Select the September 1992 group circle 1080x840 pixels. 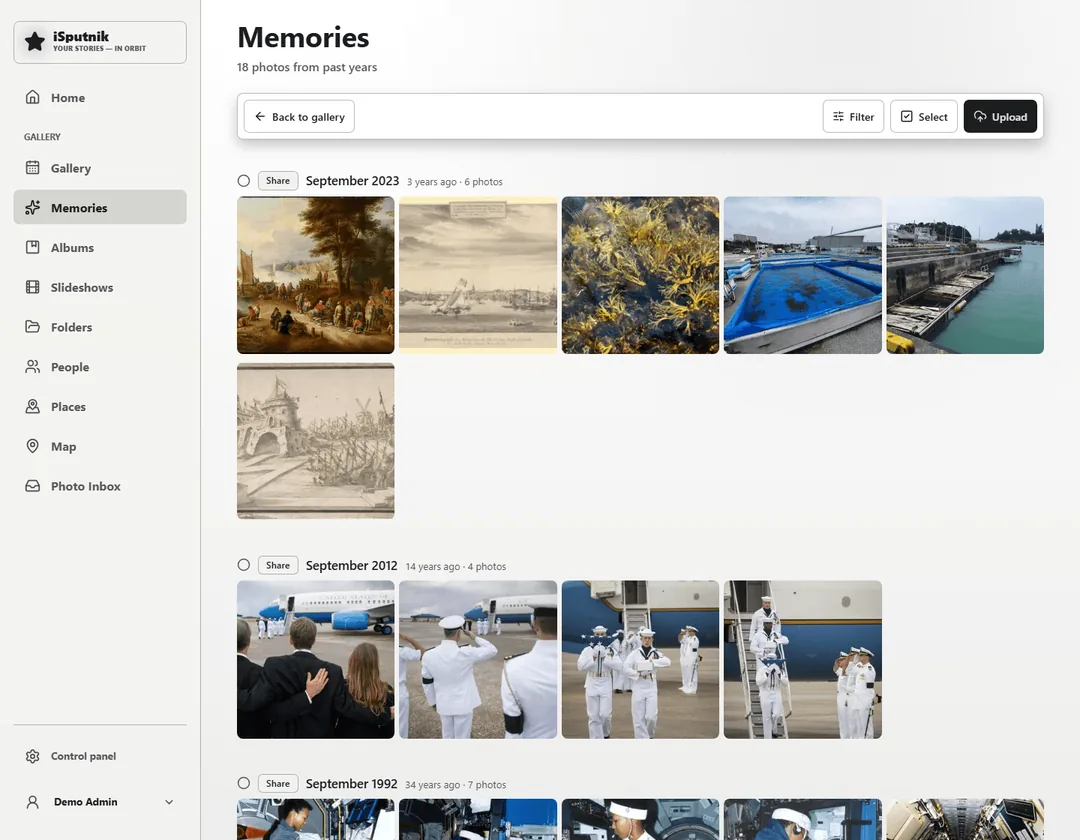pyautogui.click(x=244, y=783)
